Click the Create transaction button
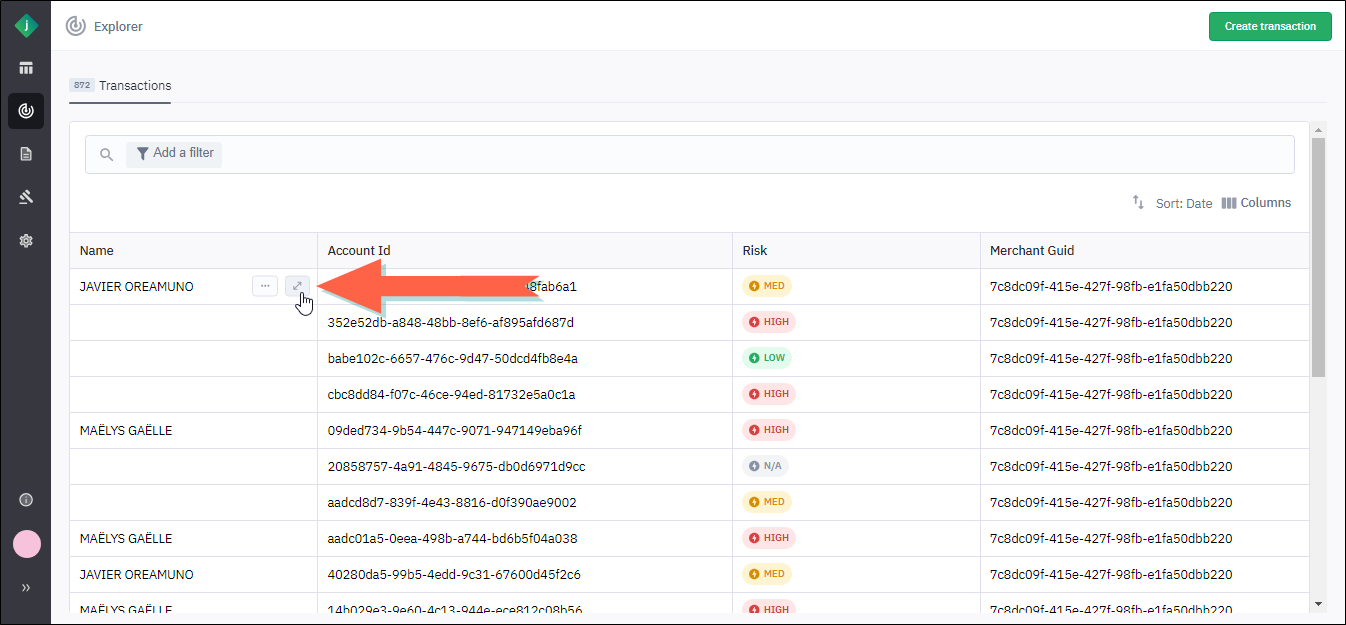 1269,26
